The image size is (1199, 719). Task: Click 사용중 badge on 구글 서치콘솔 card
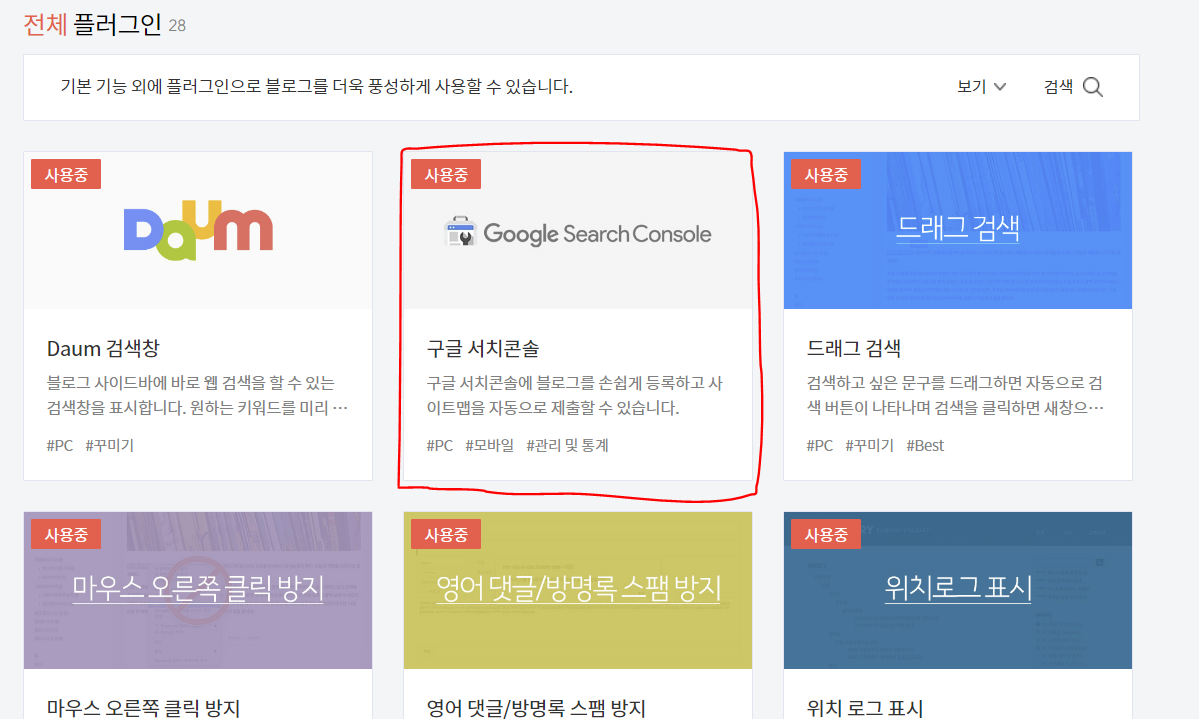(446, 174)
